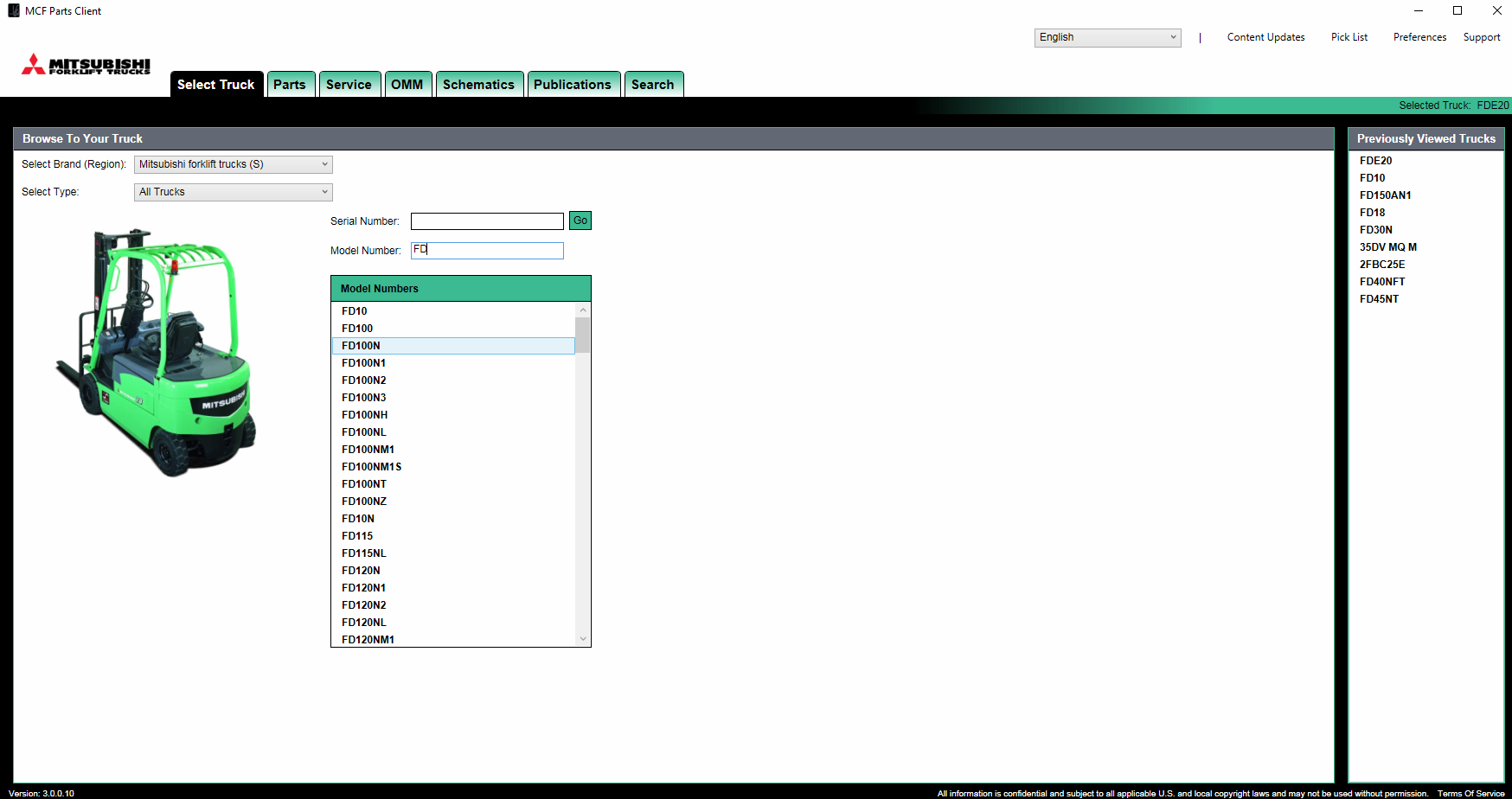Click the model list scroll down arrow
Image resolution: width=1512 pixels, height=799 pixels.
pos(583,639)
